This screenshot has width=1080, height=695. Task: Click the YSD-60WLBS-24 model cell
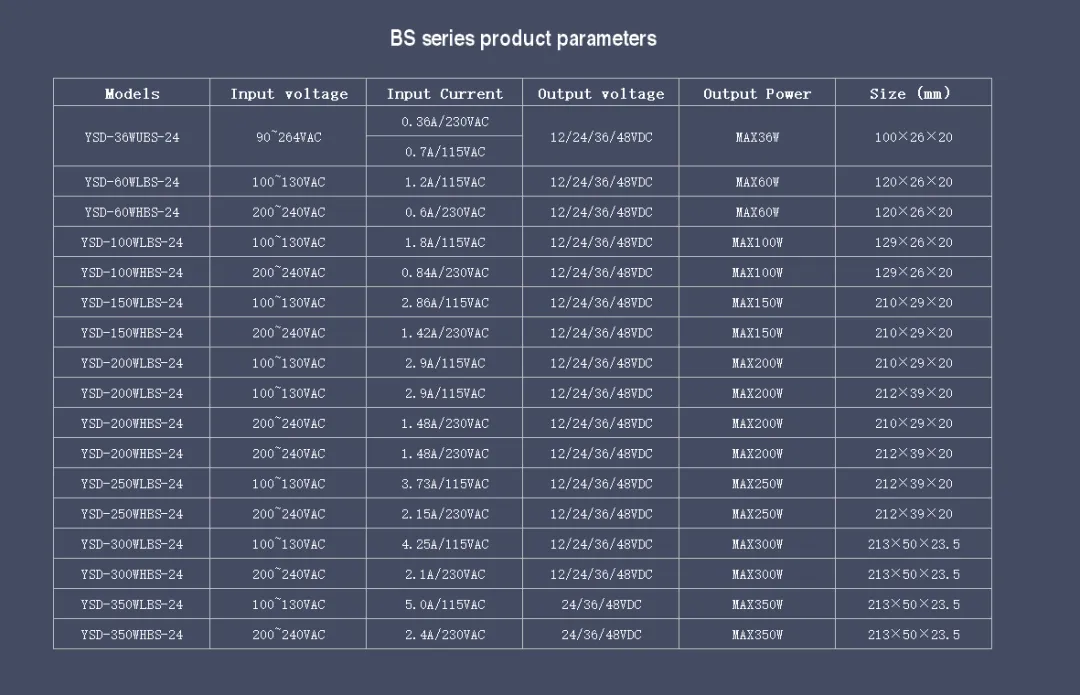click(x=132, y=182)
